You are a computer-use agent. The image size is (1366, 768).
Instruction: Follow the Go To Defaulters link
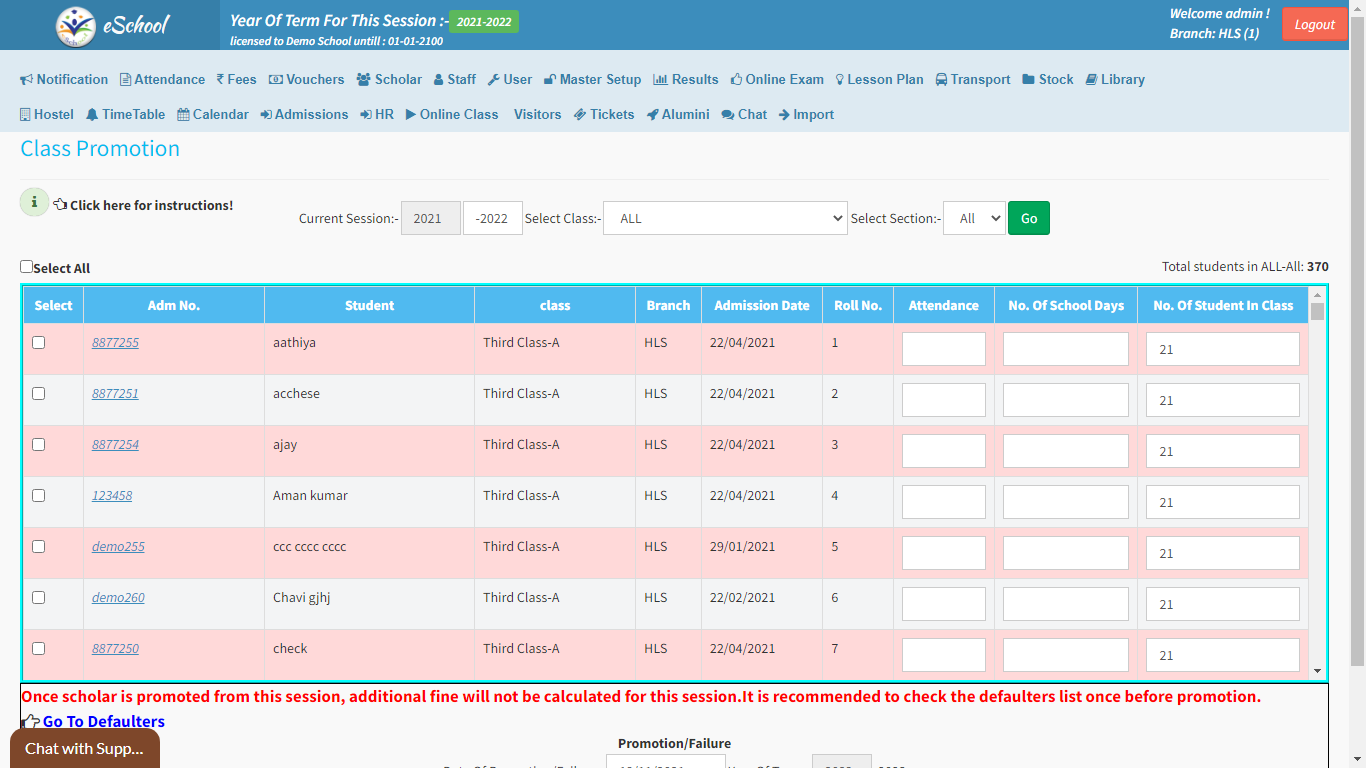pos(103,721)
